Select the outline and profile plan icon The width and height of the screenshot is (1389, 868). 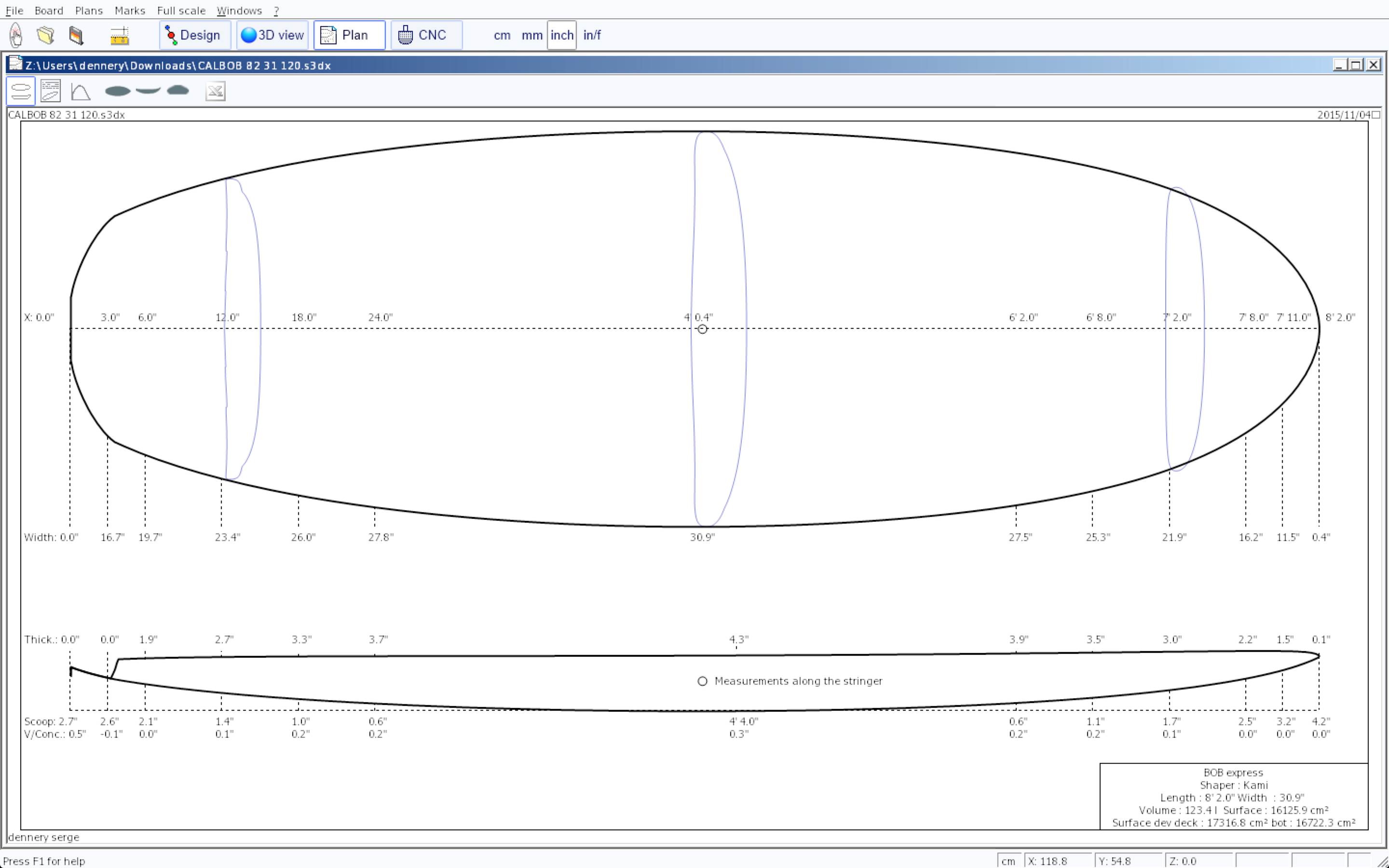coord(21,91)
